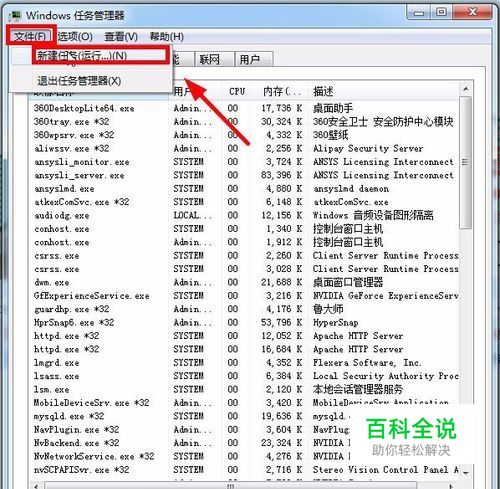Sort by the 描述 column header

(383, 91)
